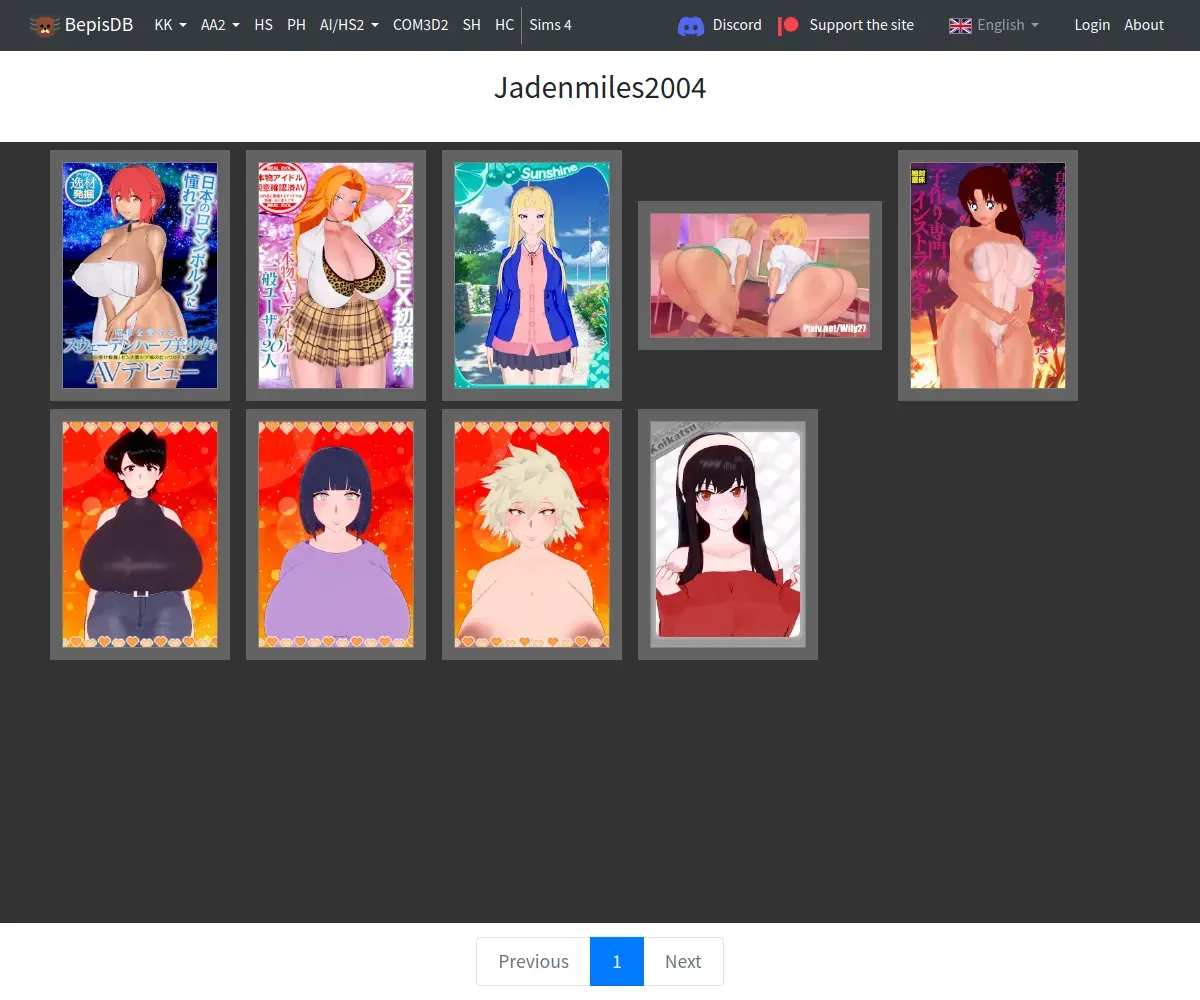Open the English language dropdown
Screen dimensions: 1200x1000
click(994, 25)
